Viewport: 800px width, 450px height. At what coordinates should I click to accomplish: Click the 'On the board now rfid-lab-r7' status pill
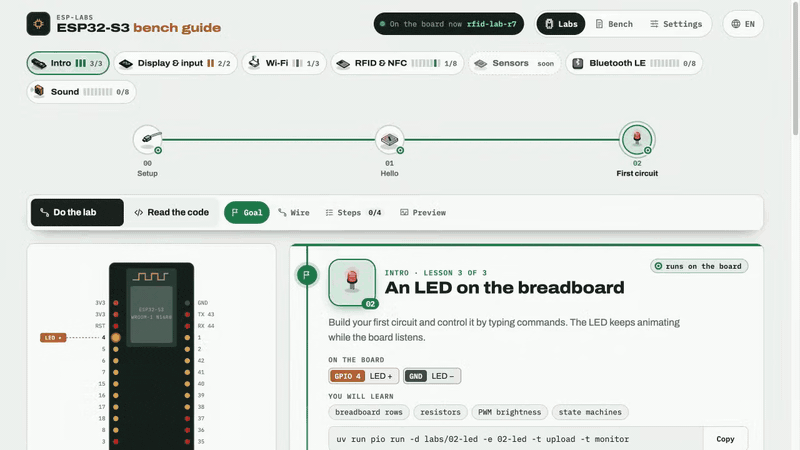tap(448, 24)
